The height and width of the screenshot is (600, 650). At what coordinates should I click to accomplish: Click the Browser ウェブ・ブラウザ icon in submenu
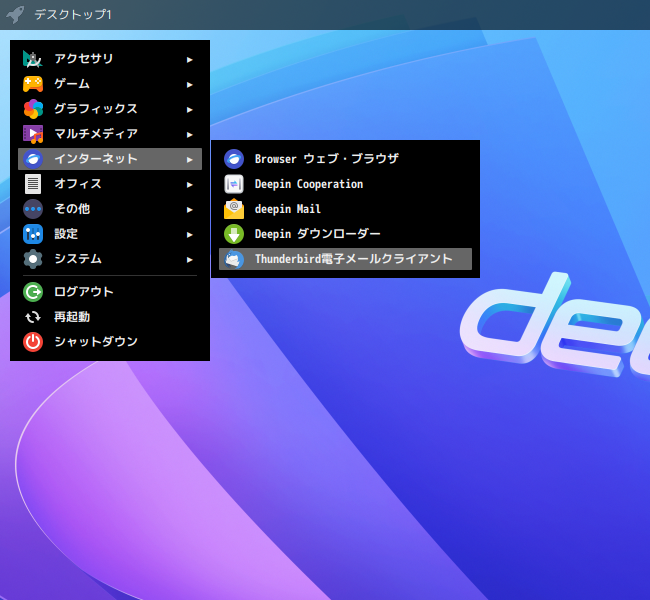234,159
